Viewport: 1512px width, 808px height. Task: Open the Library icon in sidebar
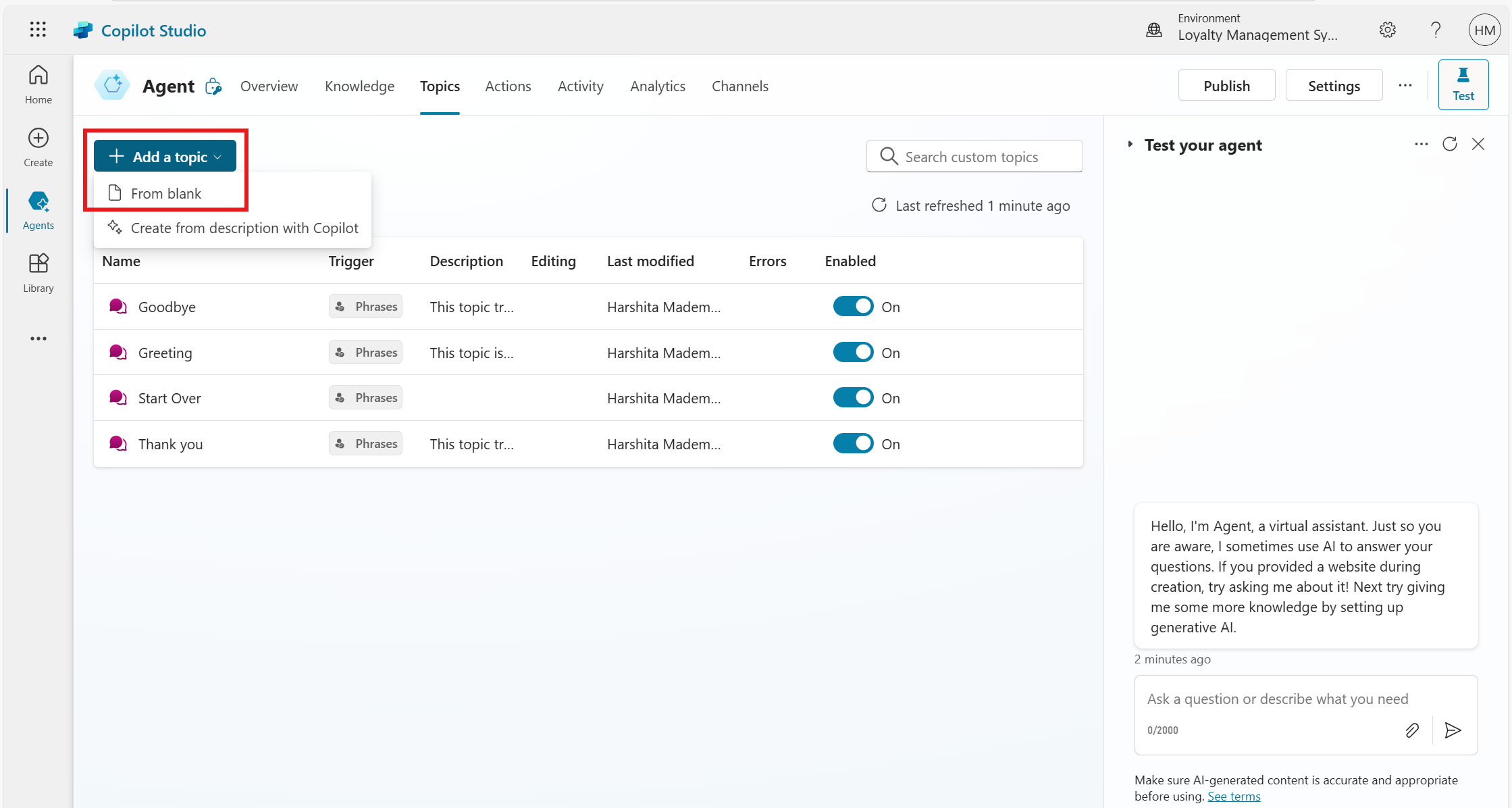coord(38,263)
